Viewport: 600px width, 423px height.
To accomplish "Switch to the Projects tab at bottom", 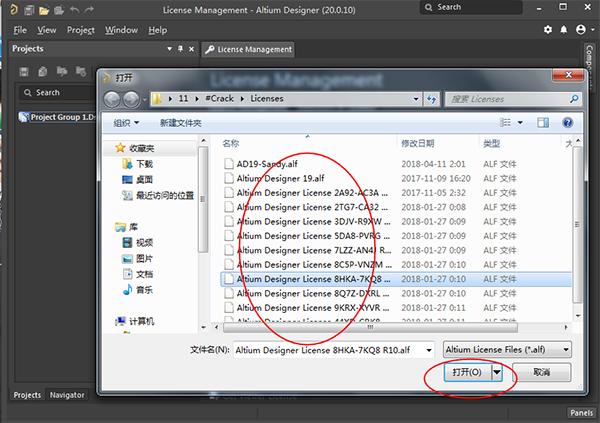I will (27, 395).
